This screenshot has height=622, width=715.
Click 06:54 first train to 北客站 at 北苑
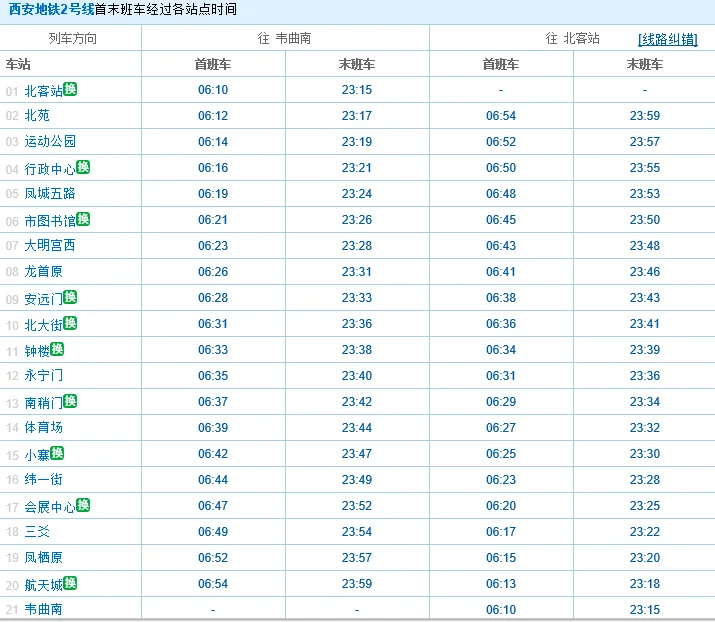[501, 116]
